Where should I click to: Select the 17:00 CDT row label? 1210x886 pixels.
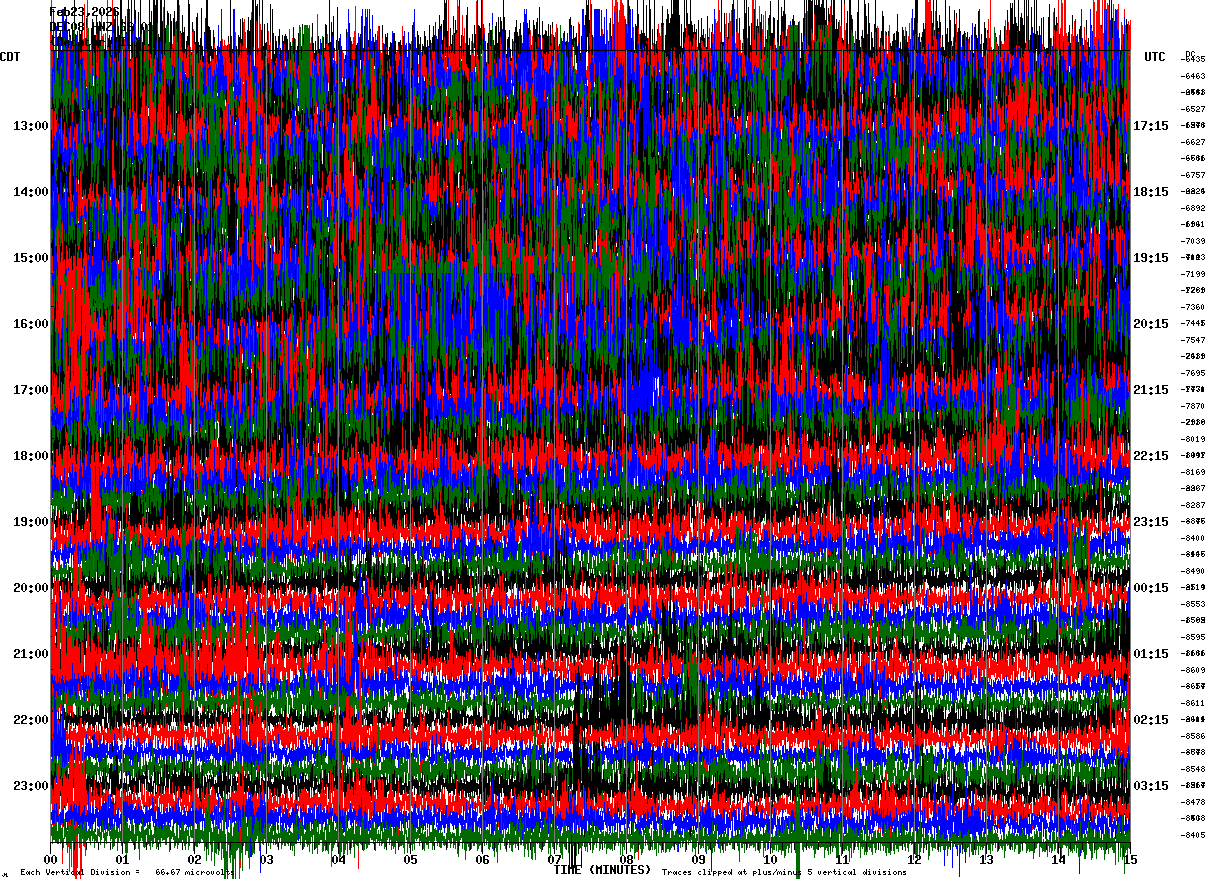click(x=31, y=390)
